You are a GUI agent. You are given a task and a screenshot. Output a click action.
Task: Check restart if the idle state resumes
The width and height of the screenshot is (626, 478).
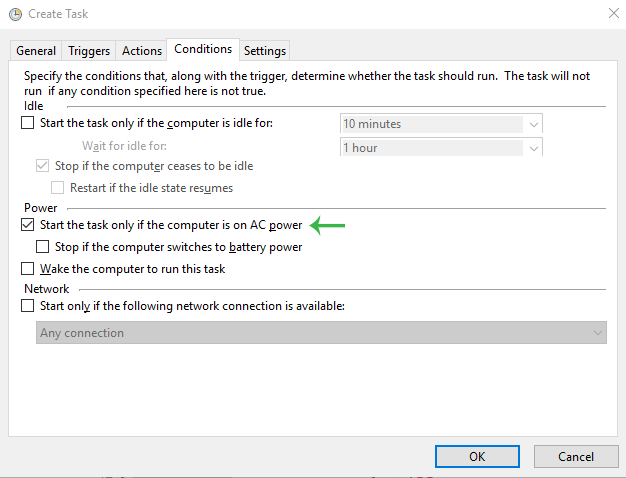(x=57, y=188)
